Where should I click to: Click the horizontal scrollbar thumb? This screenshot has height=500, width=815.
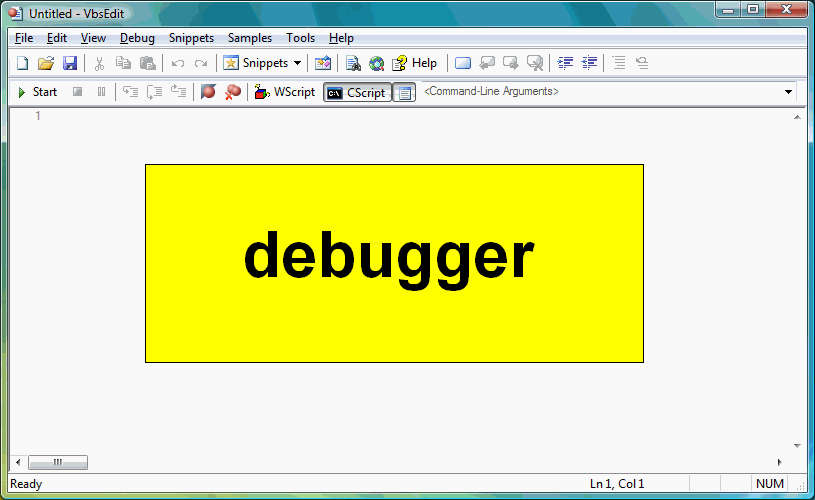pyautogui.click(x=57, y=462)
